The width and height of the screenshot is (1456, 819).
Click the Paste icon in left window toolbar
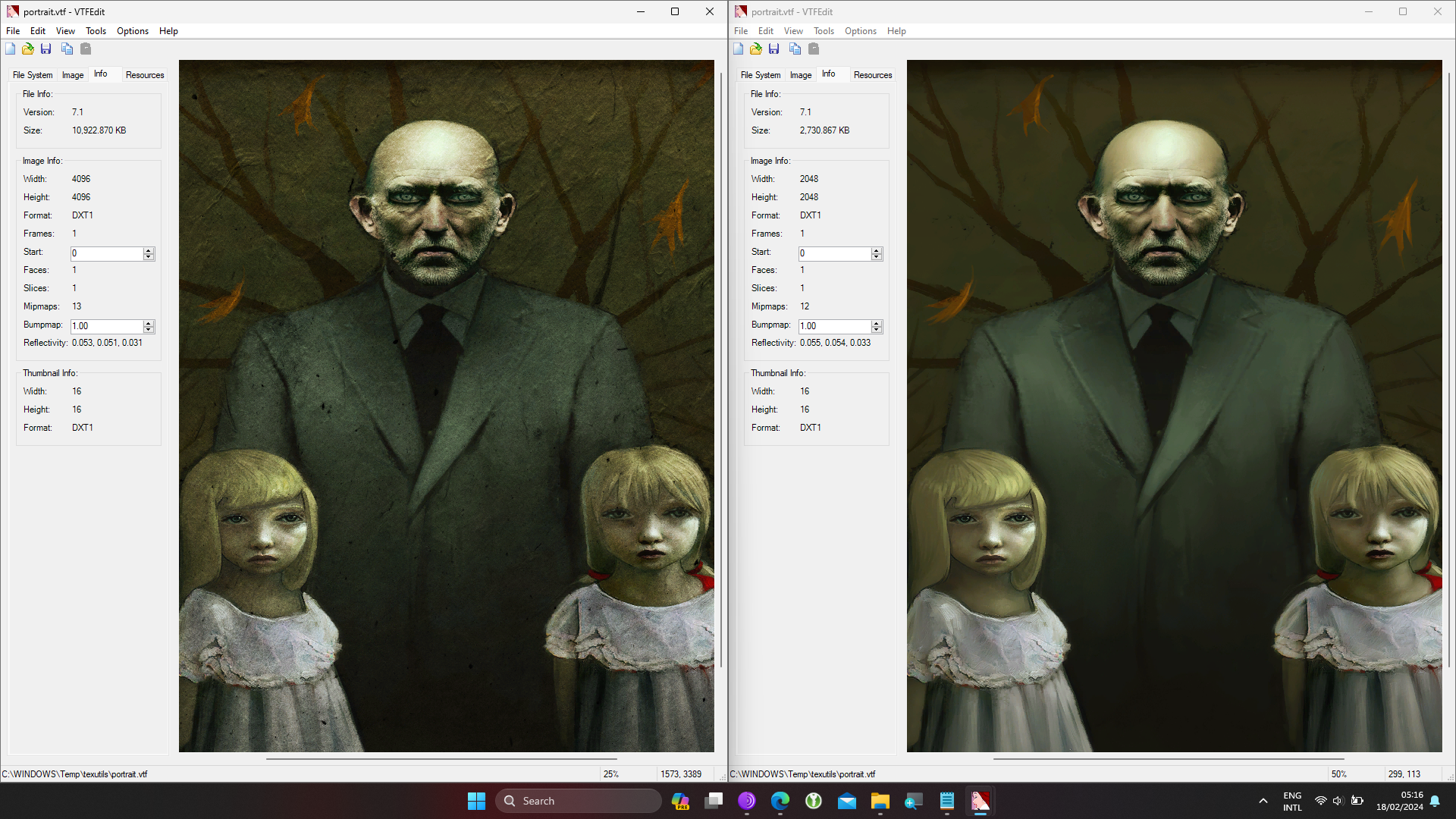pyautogui.click(x=86, y=49)
